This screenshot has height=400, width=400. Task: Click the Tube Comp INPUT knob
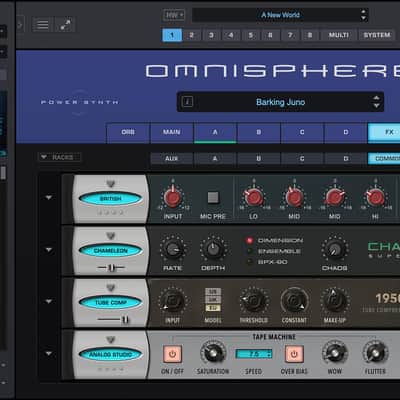173,301
